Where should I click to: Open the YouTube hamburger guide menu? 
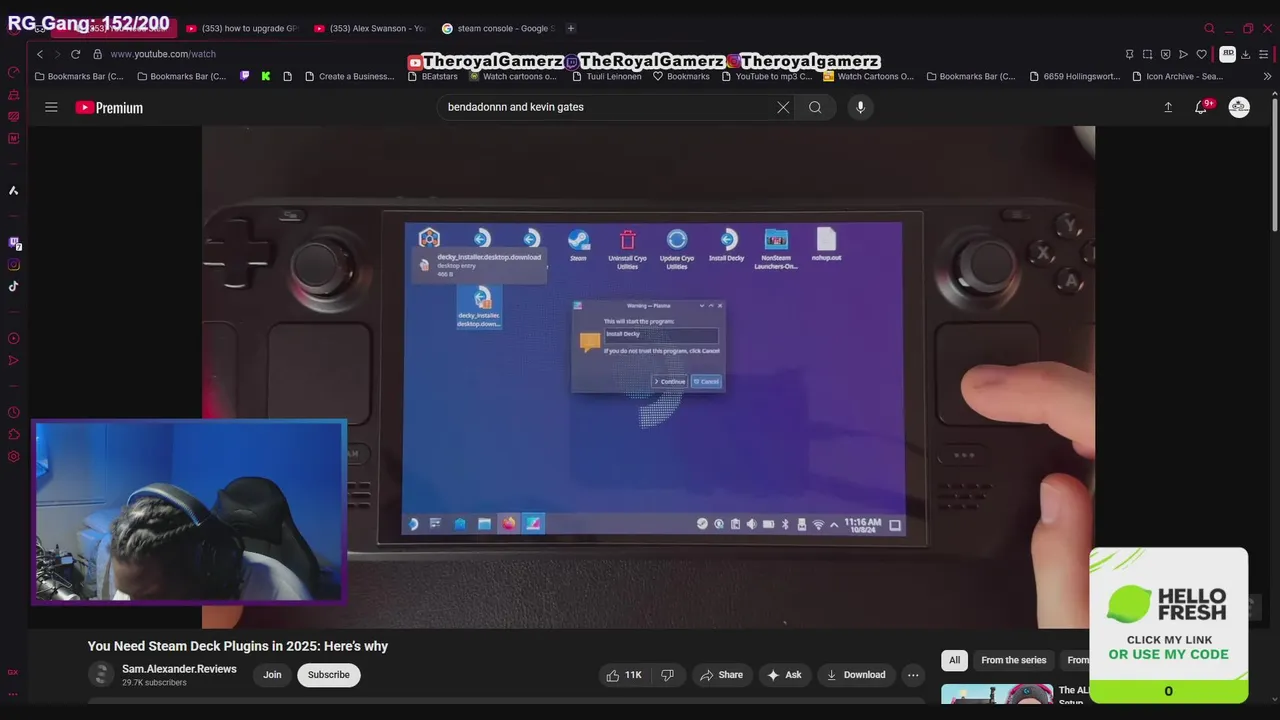coord(51,107)
